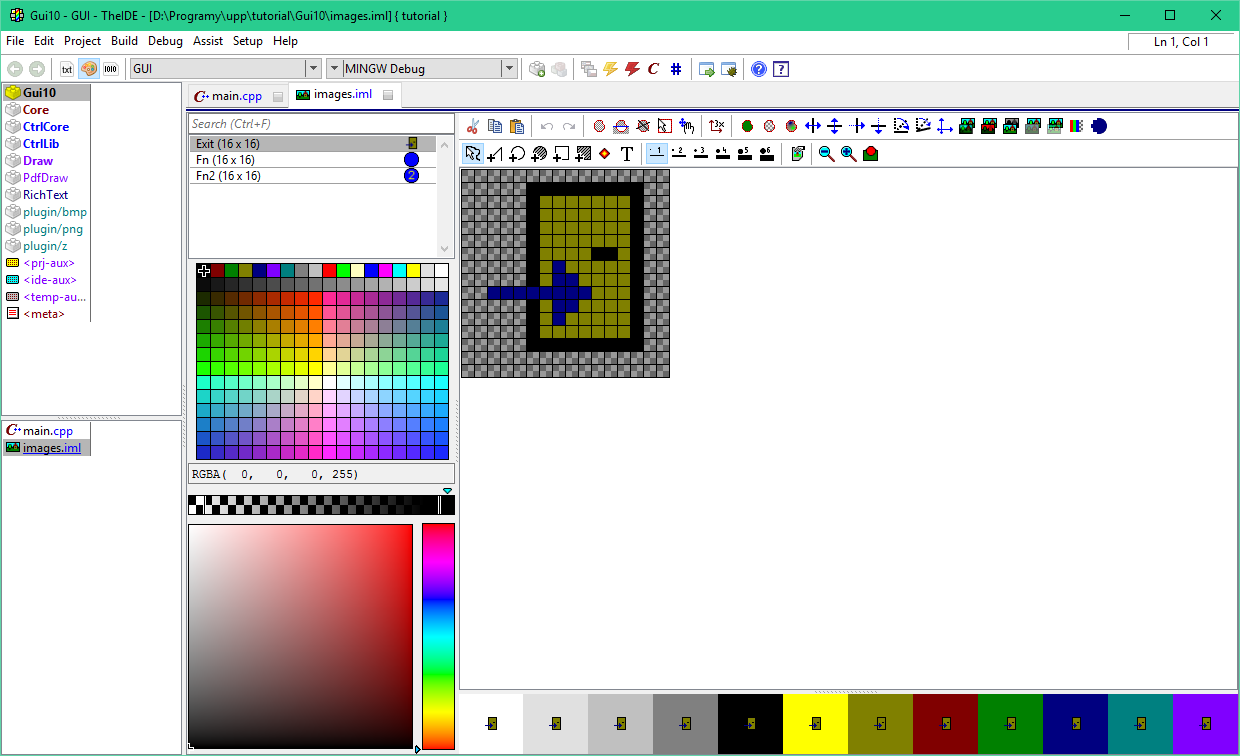This screenshot has height=756, width=1240.
Task: Click the Zoom out magnifier
Action: click(x=826, y=154)
